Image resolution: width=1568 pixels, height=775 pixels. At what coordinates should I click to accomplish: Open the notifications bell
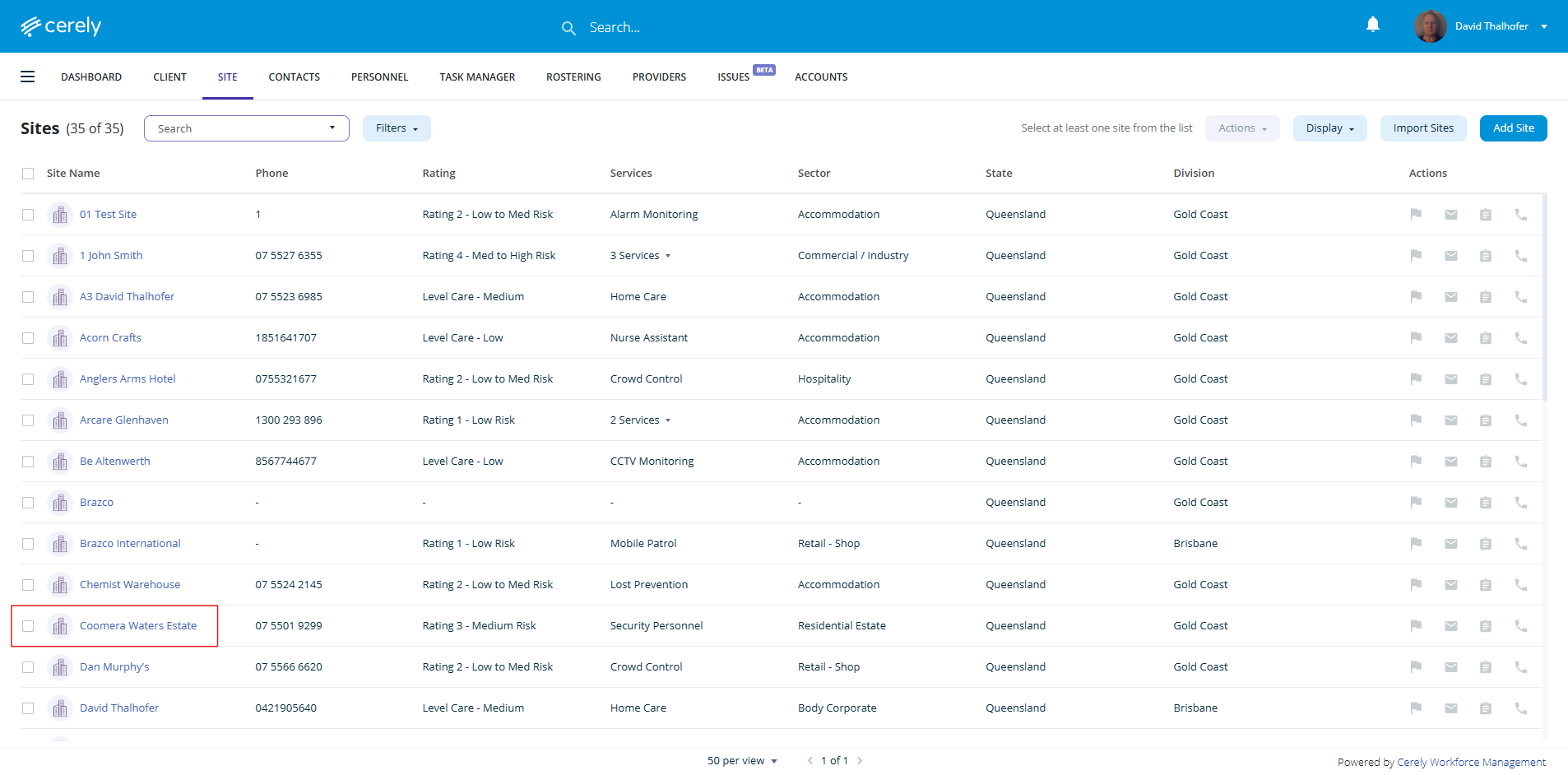tap(1372, 26)
